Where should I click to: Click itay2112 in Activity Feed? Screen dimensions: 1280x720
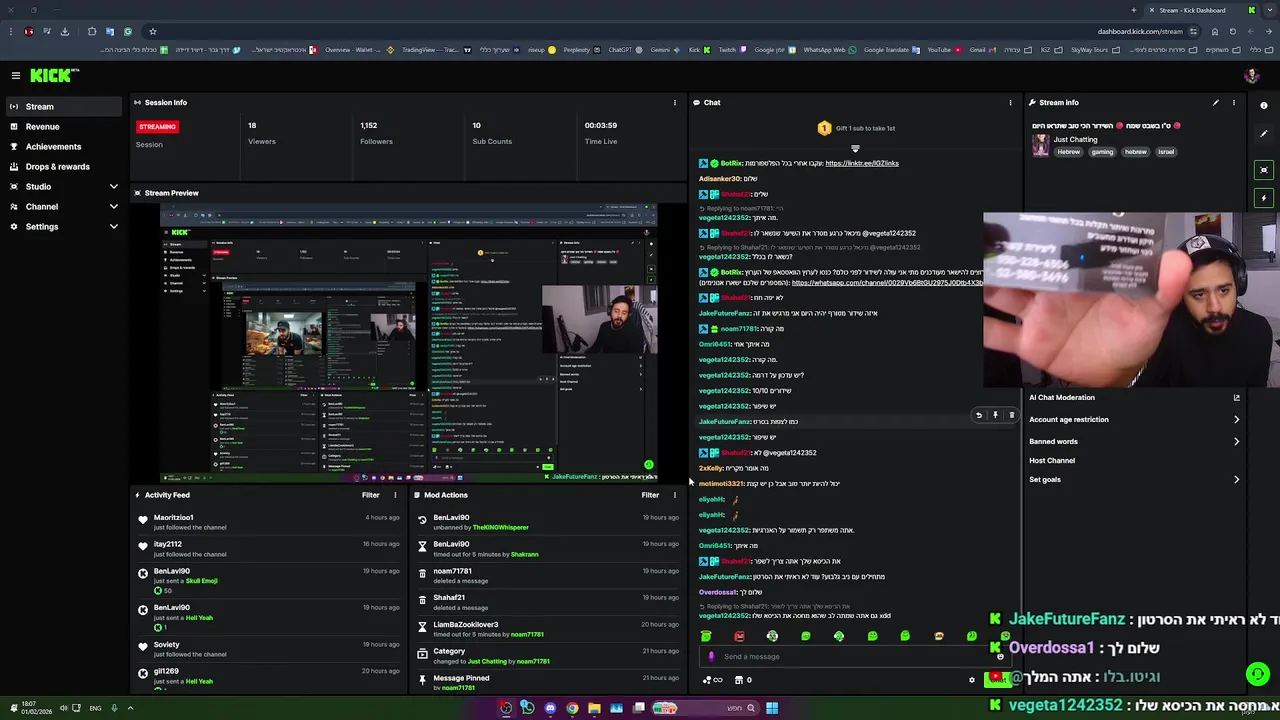(x=168, y=545)
